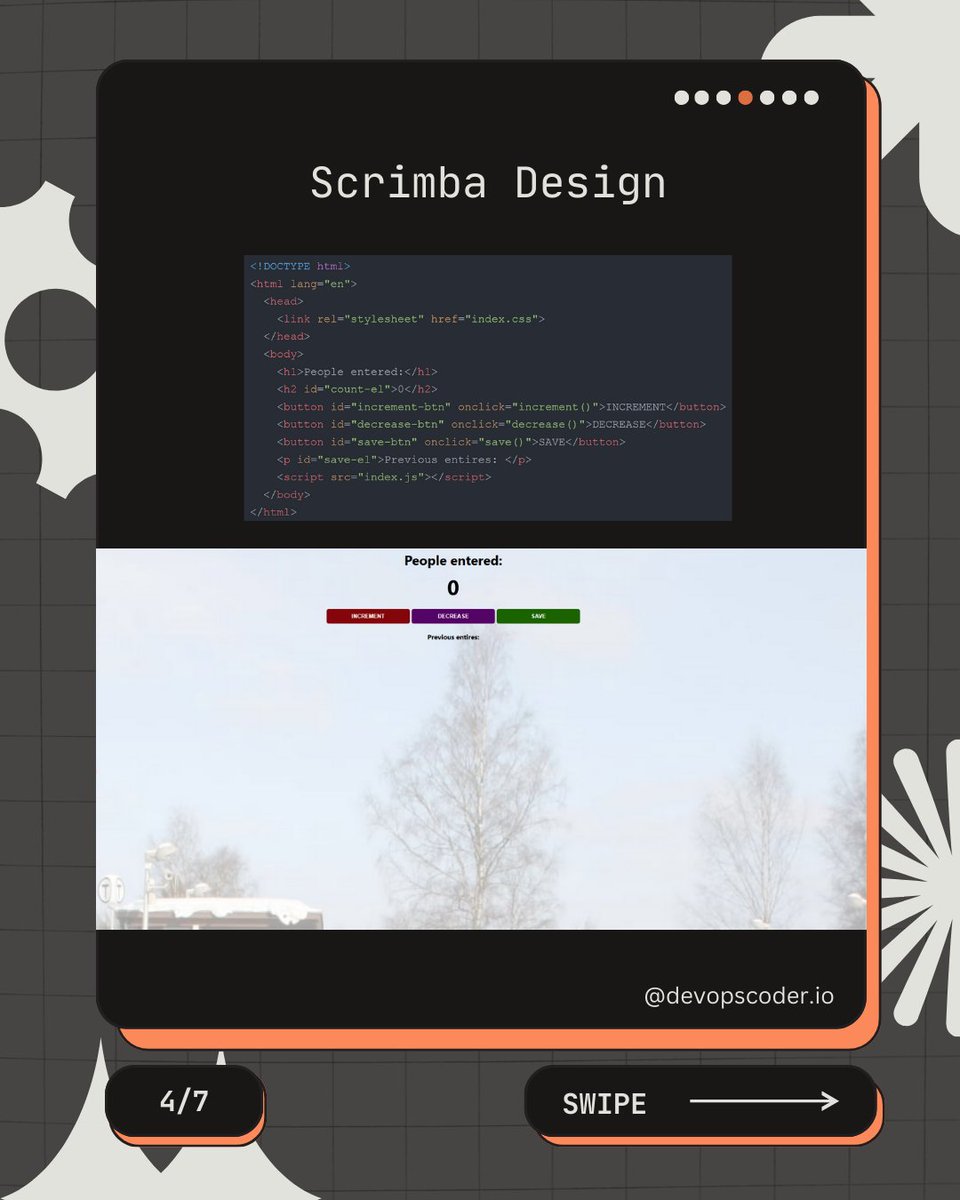
Task: Click the count value 0
Action: point(453,588)
